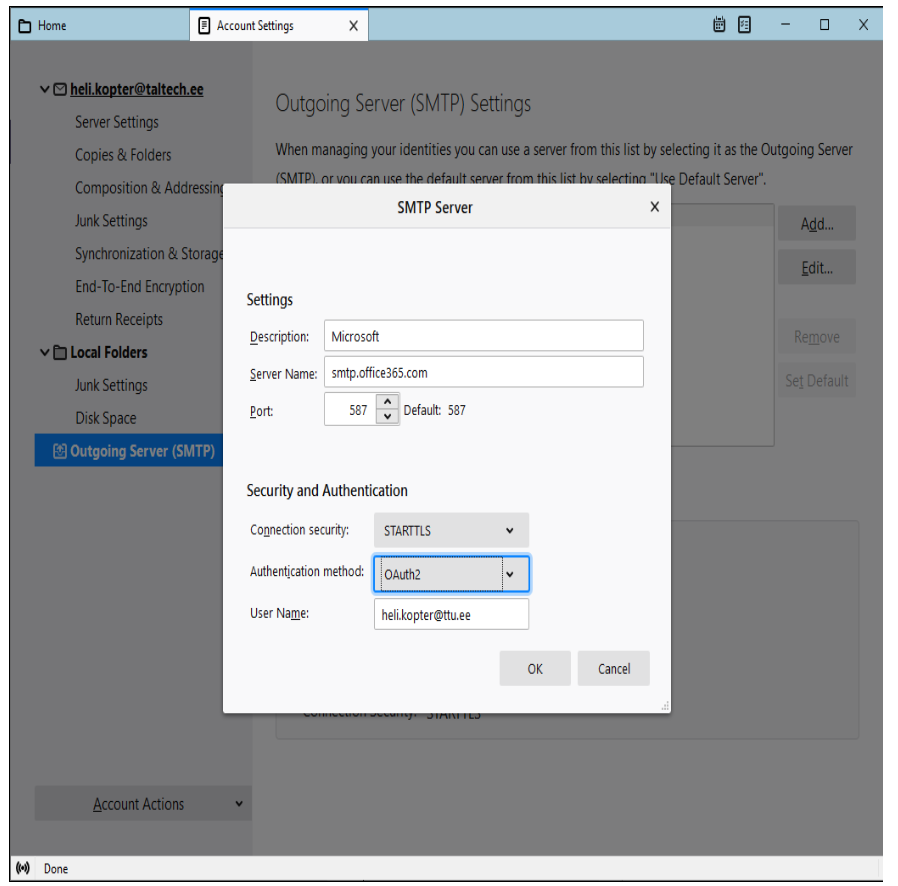This screenshot has width=898, height=886.
Task: Click the 'Outgoing Server (SMTP) Settings' heading
Action: (x=403, y=104)
